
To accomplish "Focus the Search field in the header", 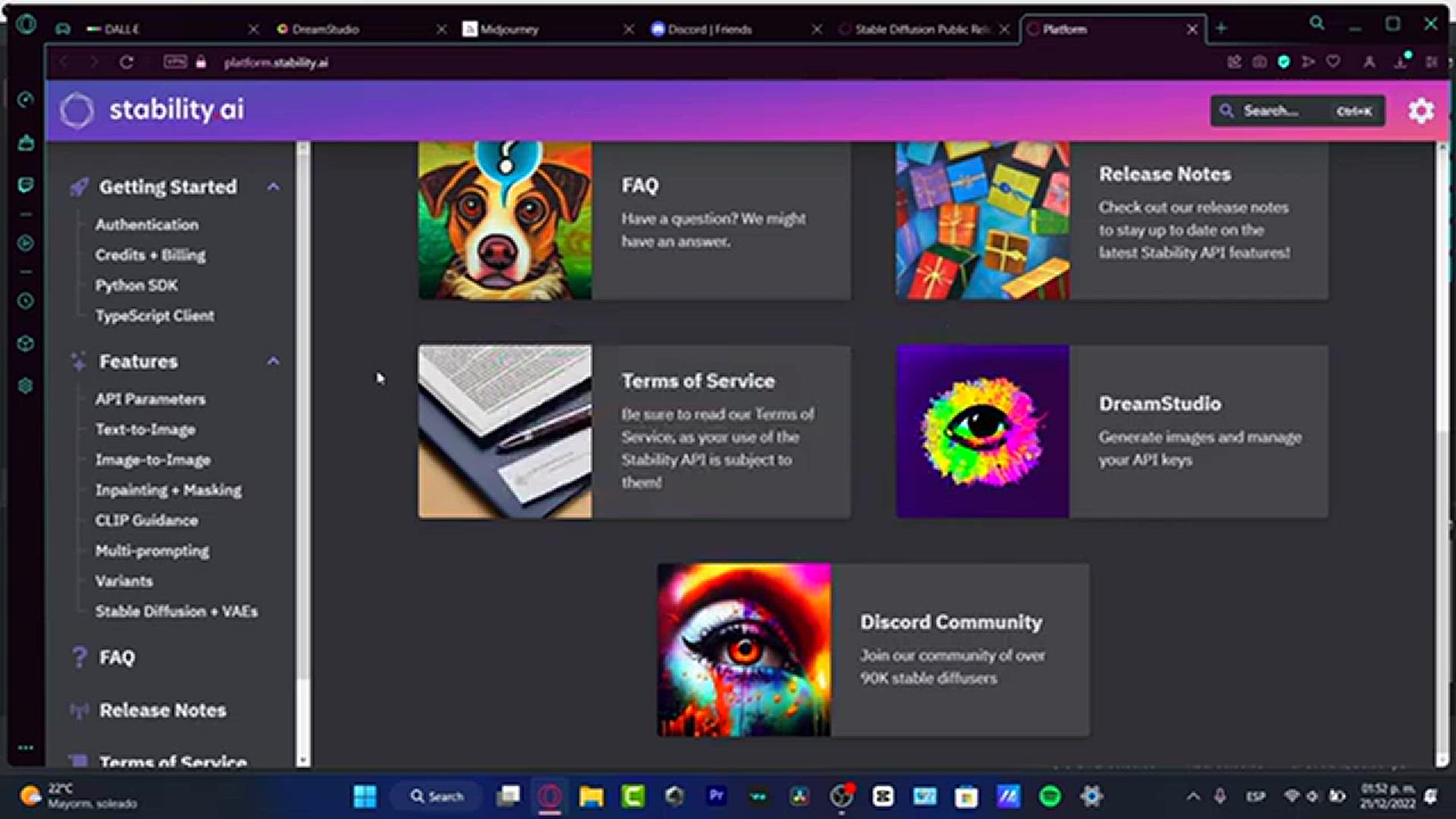I will coord(1298,111).
